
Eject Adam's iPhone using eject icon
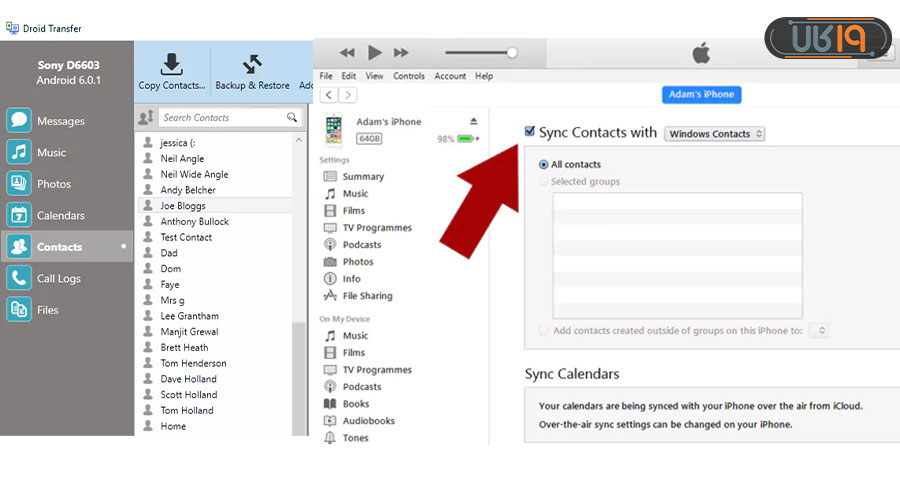click(473, 122)
